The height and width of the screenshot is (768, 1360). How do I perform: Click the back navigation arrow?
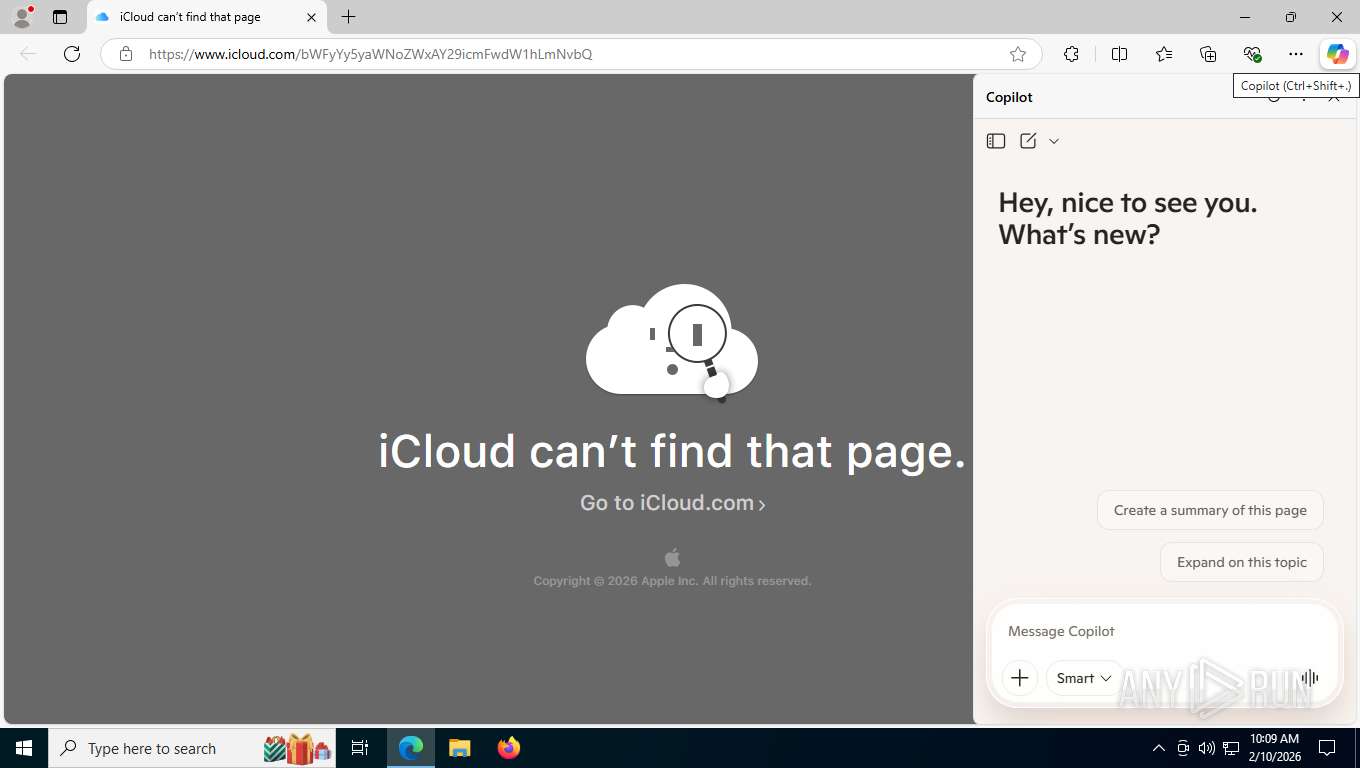coord(28,54)
